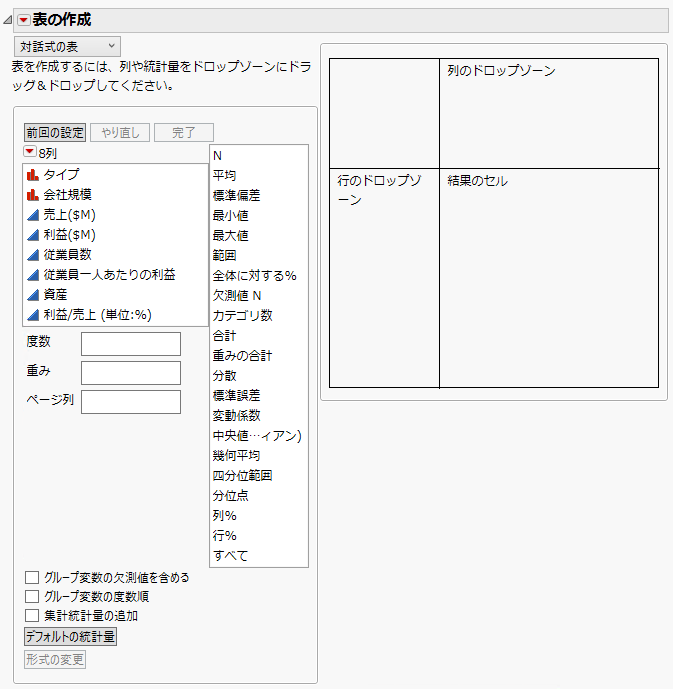Enable グループ変数の欠測値を含める checkbox
Screen dimensions: 673x689
(32, 577)
